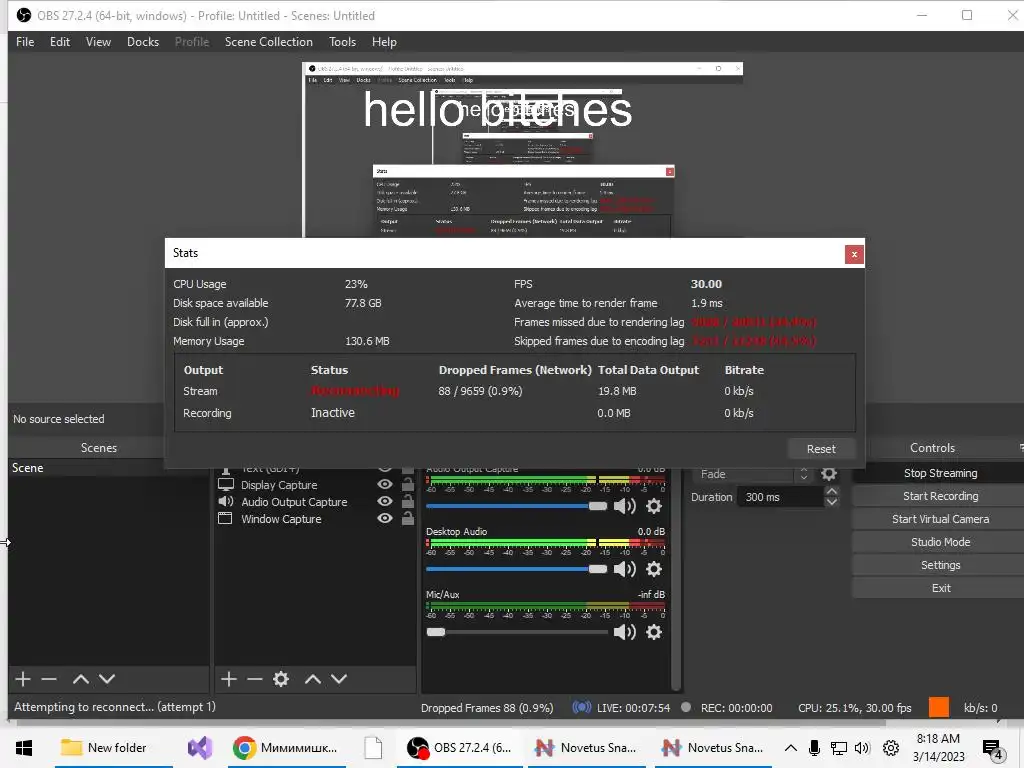Mute Desktop Audio speaker icon
The image size is (1024, 768).
click(625, 569)
